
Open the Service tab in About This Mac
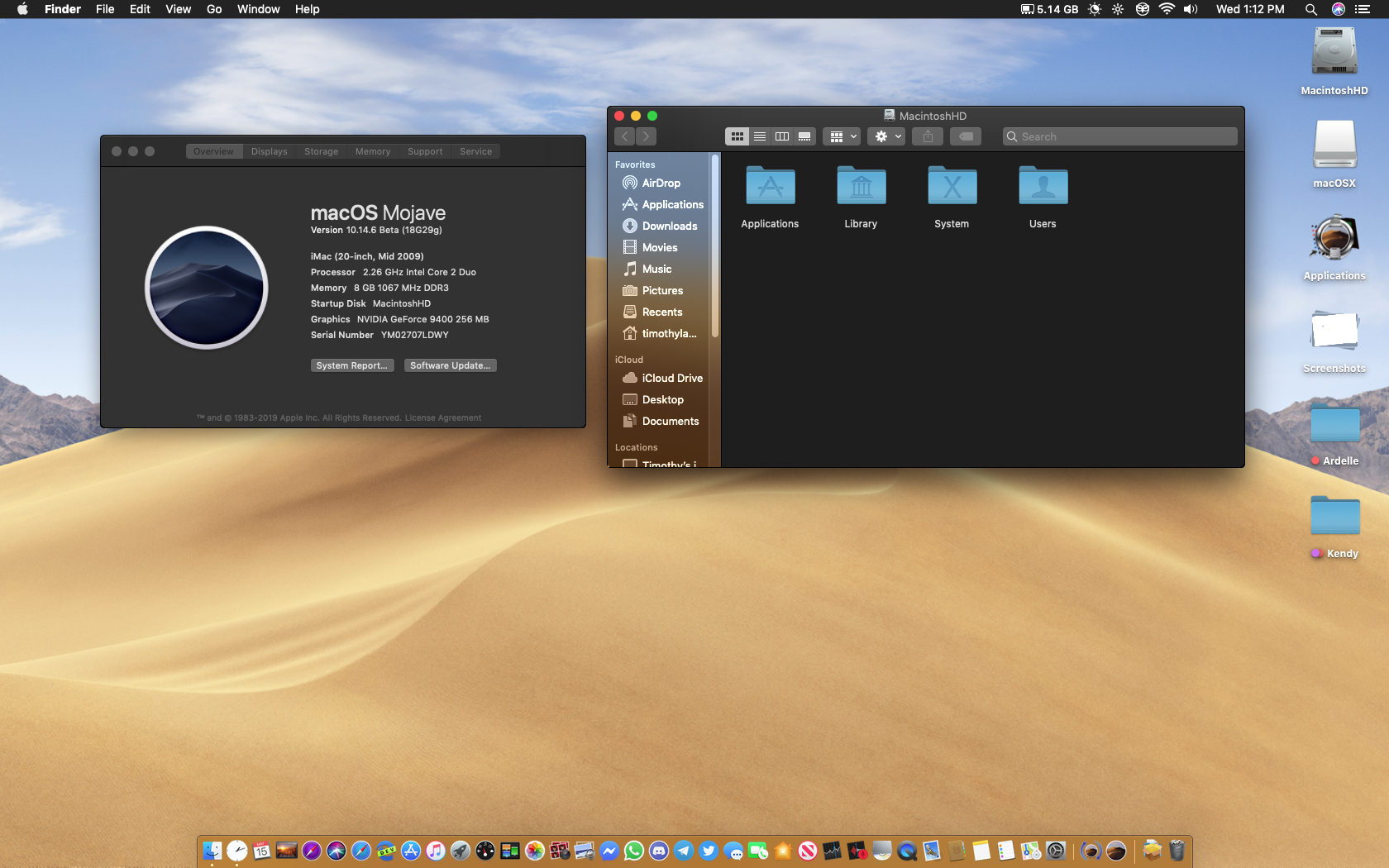coord(475,151)
